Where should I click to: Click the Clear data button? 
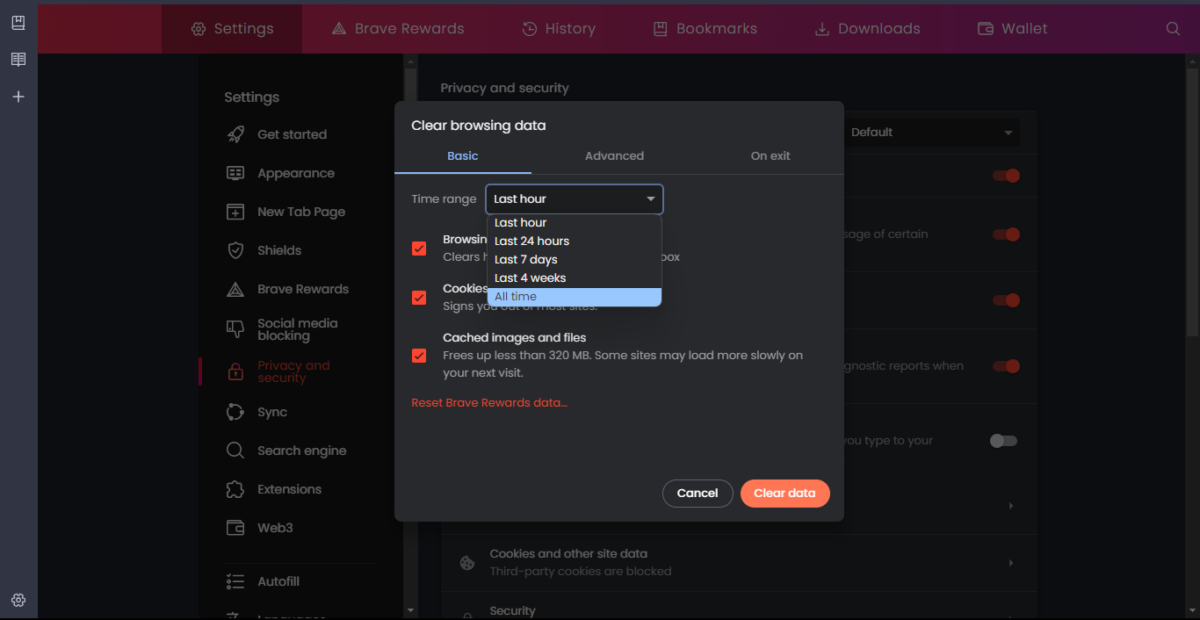coord(785,493)
